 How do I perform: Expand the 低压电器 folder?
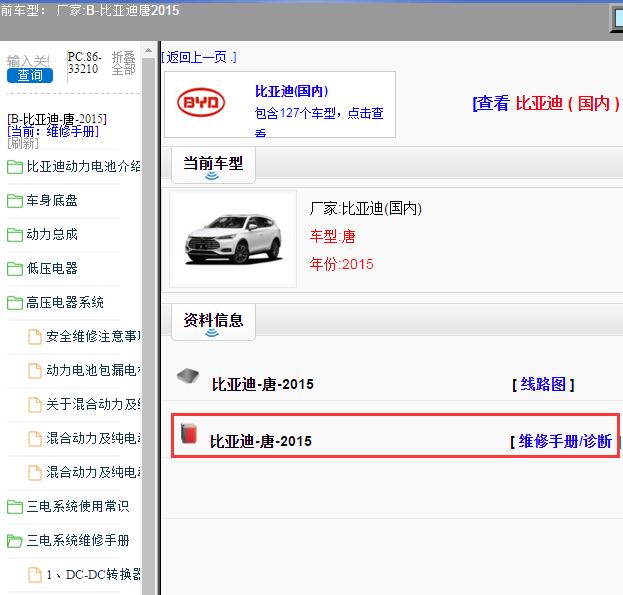pos(52,269)
